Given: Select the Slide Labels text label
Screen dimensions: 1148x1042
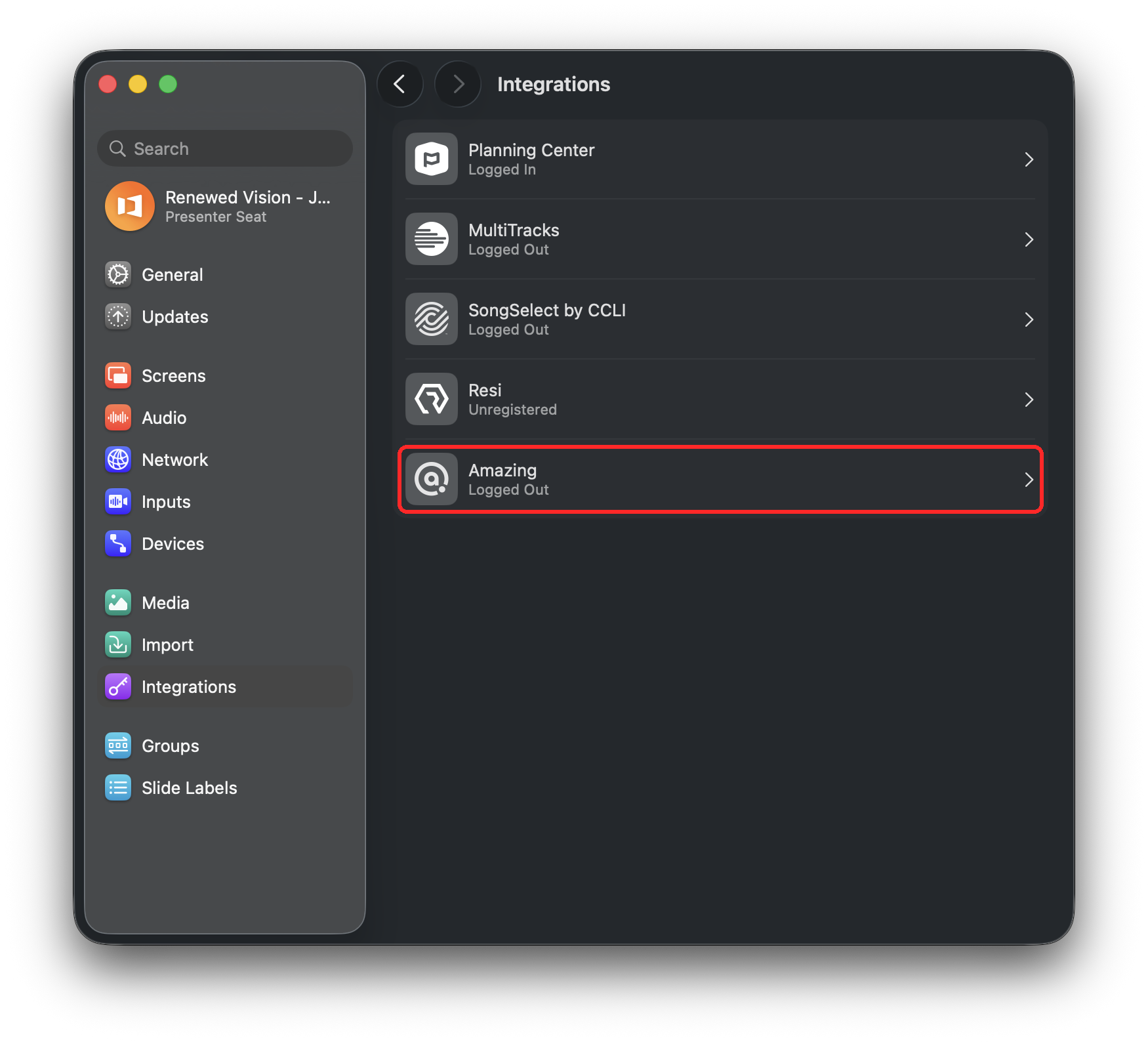Looking at the screenshot, I should tap(190, 787).
